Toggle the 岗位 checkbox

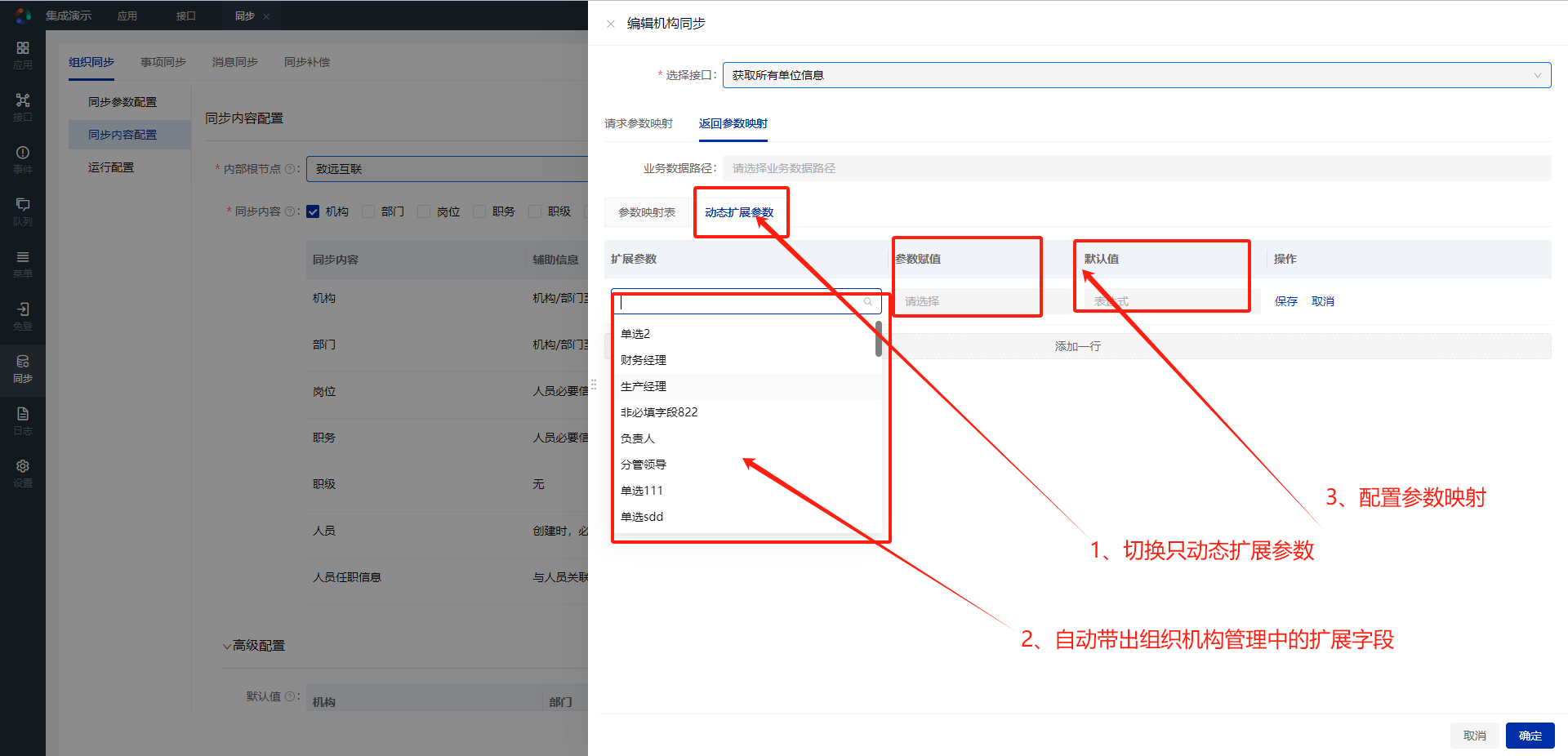pyautogui.click(x=424, y=211)
